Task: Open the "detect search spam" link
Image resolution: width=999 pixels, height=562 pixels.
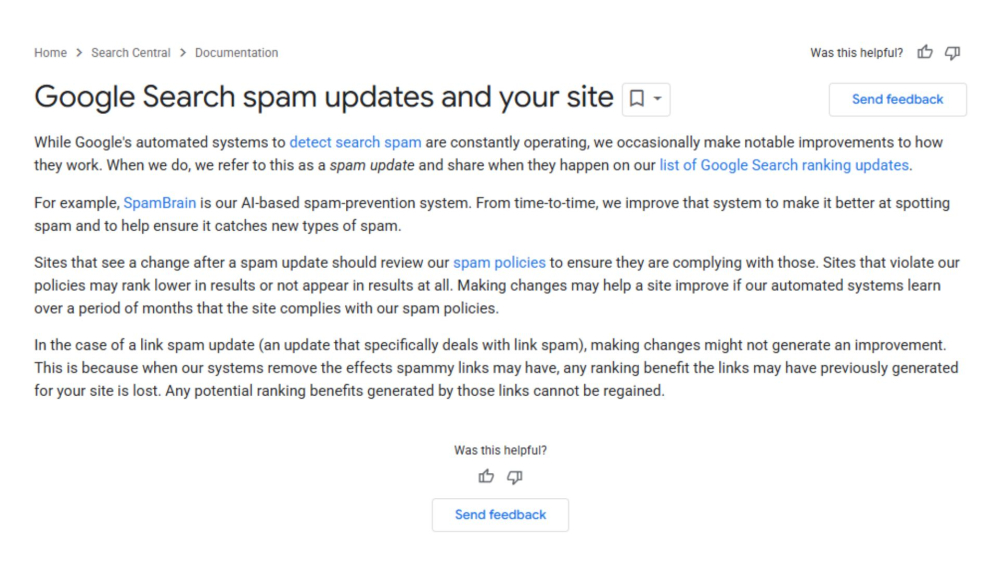Action: 355,143
